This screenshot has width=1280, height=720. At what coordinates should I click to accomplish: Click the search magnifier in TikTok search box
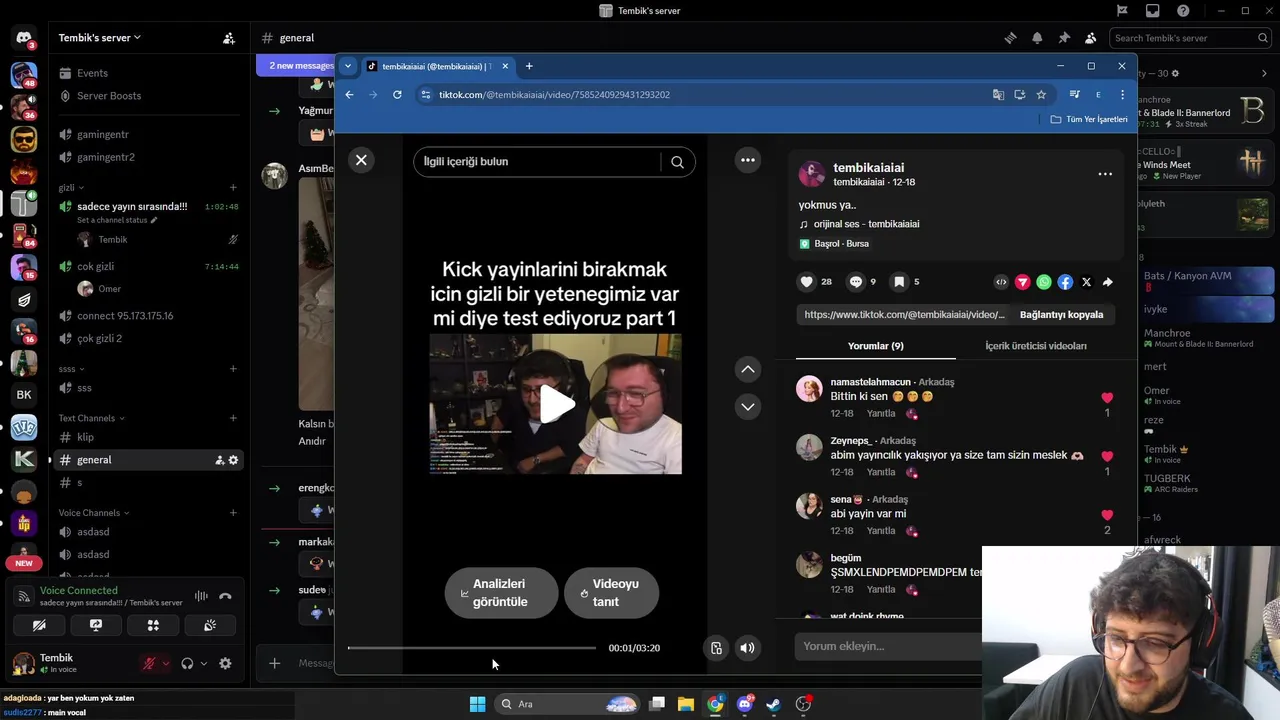(677, 162)
